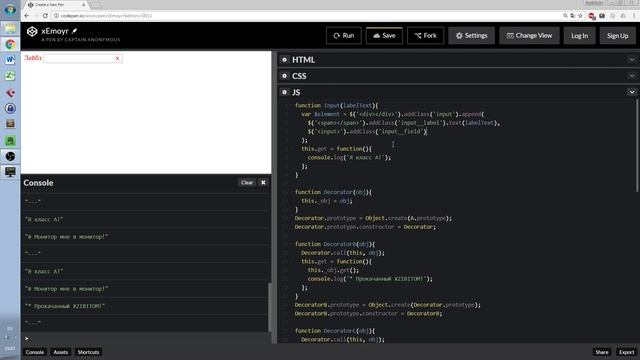640x360 pixels.
Task: Clear the console output
Action: (247, 182)
